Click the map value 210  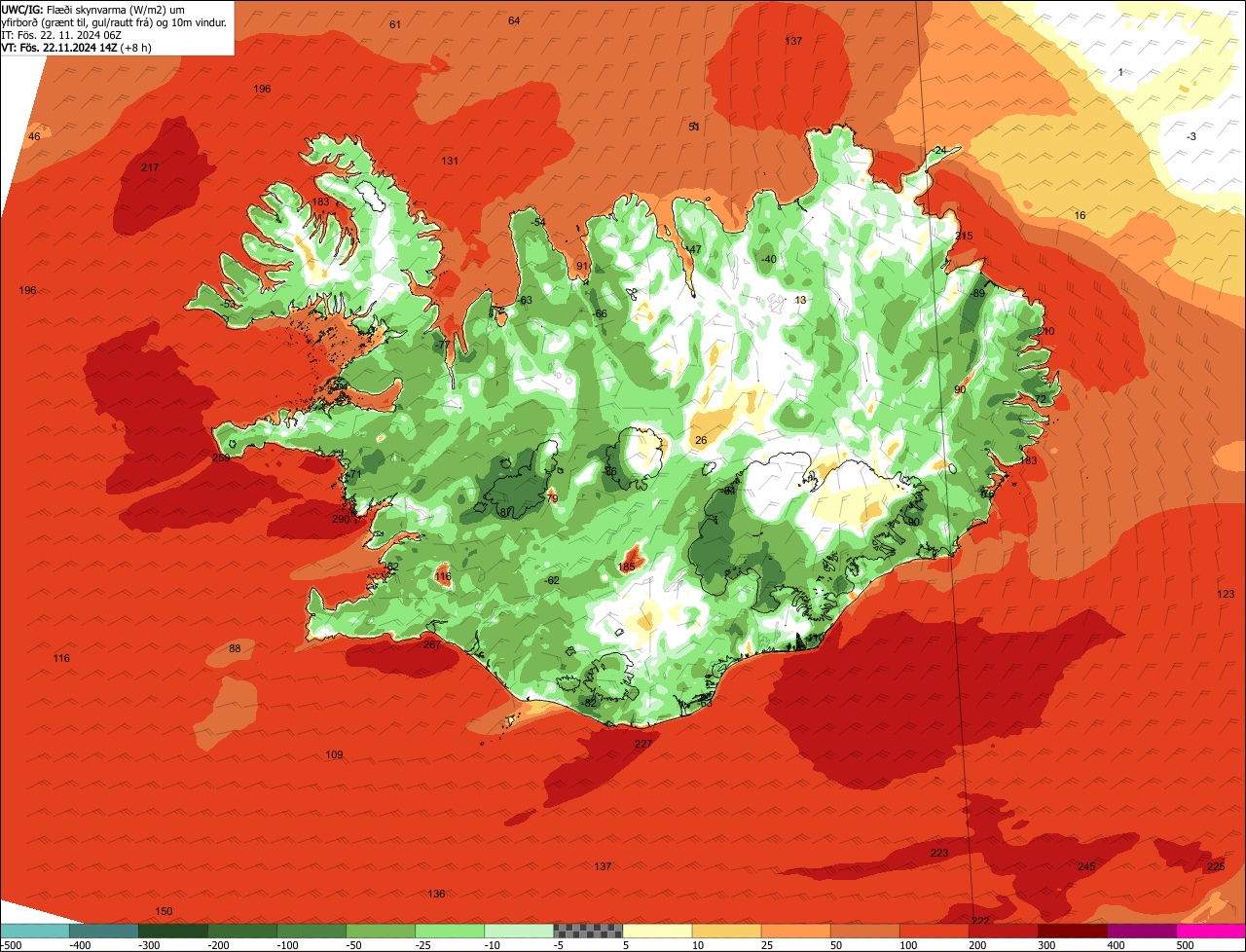(x=1045, y=332)
